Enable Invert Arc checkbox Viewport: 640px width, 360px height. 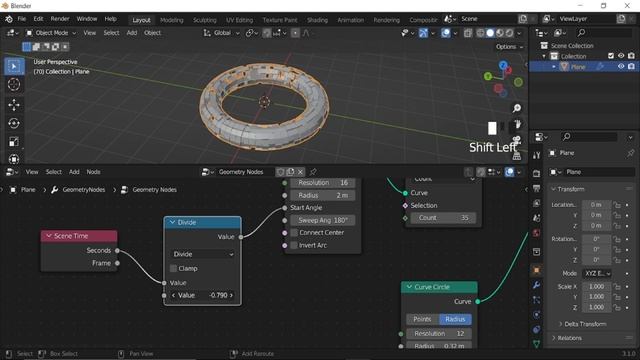pos(294,245)
